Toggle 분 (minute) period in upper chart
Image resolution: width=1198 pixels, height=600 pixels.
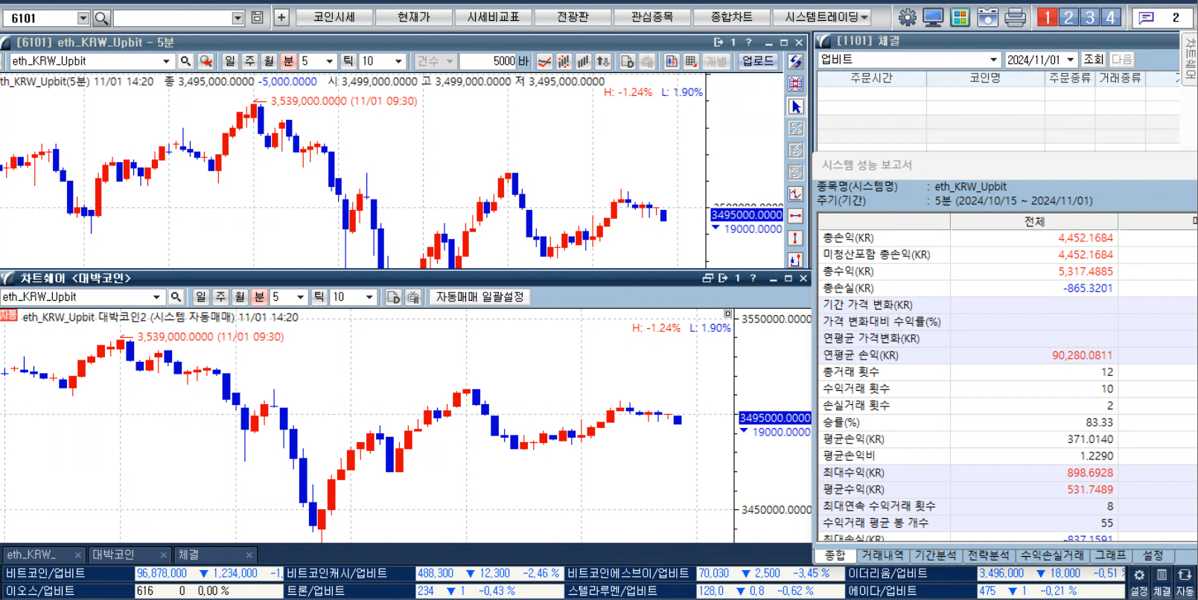288,62
